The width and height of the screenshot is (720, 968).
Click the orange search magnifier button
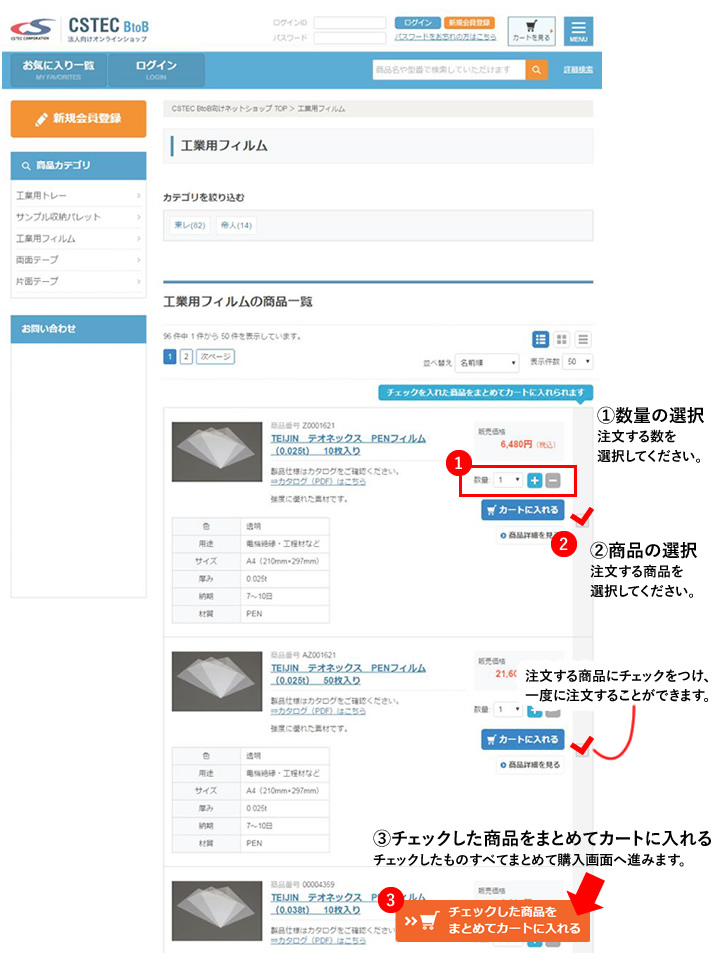click(x=536, y=70)
